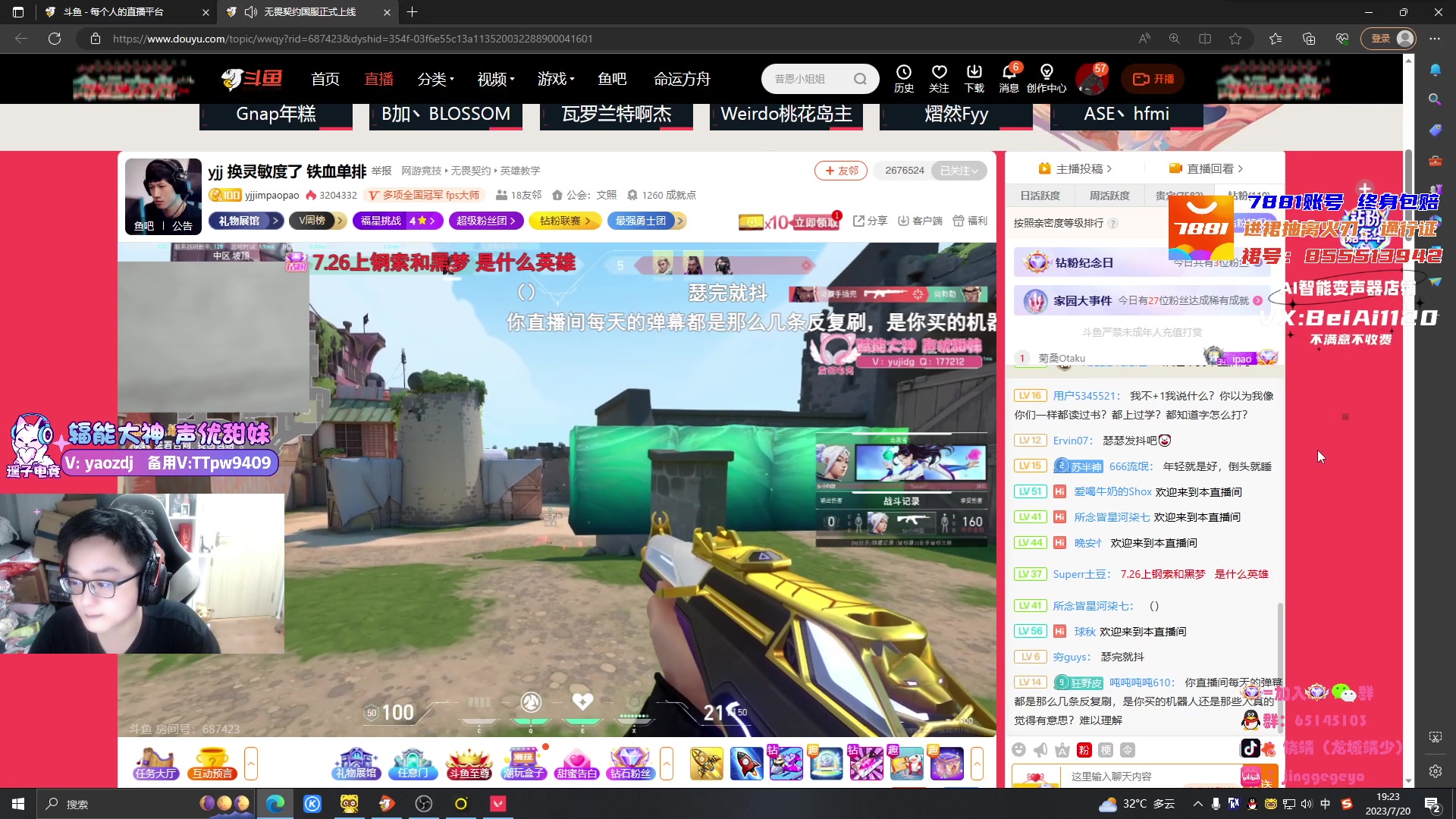The width and height of the screenshot is (1456, 819).
Task: Toggle the 友邻 add neighbor button
Action: click(841, 171)
